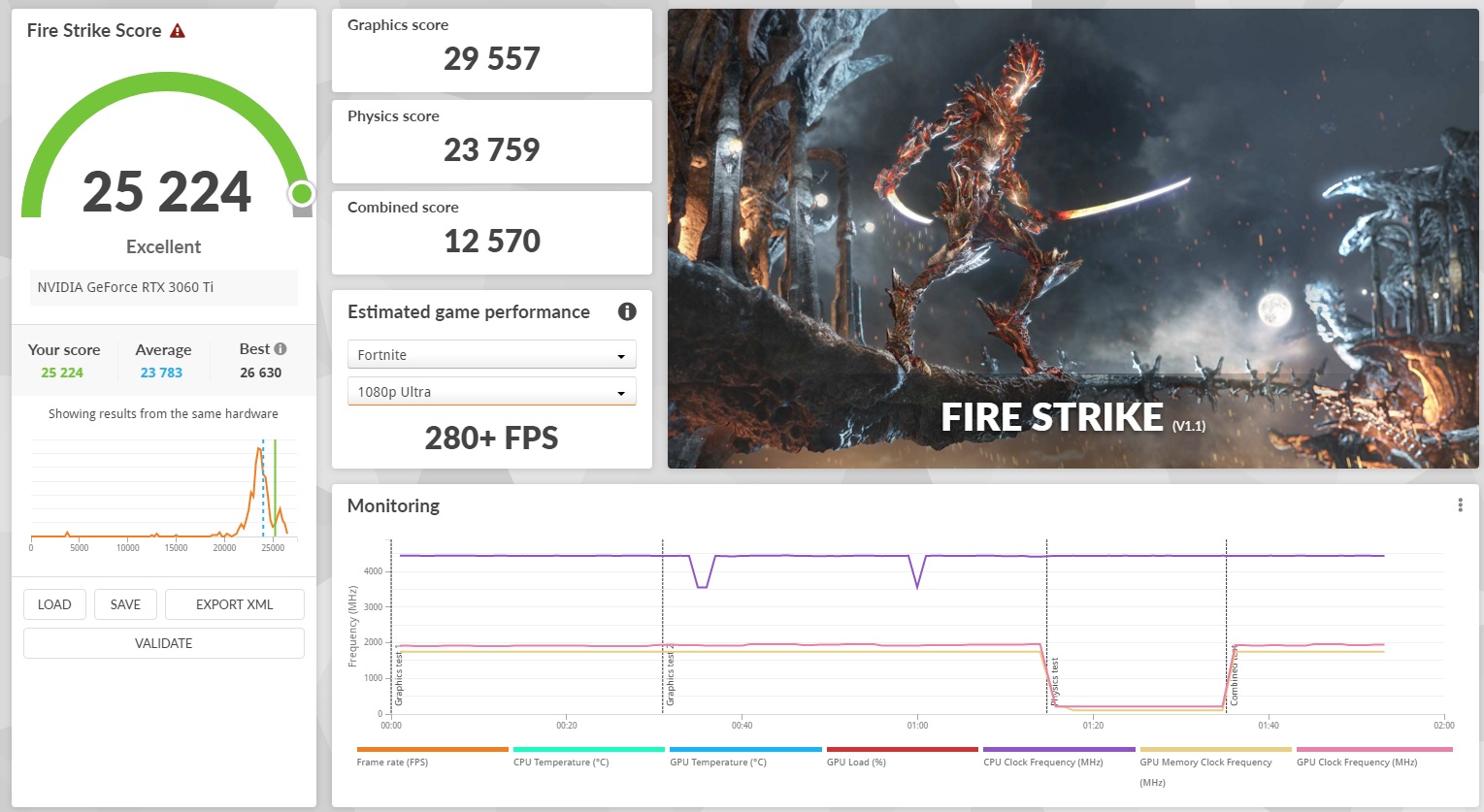This screenshot has width=1484, height=812.
Task: Toggle the GPU Temperature (°C) legend
Action: (745, 758)
